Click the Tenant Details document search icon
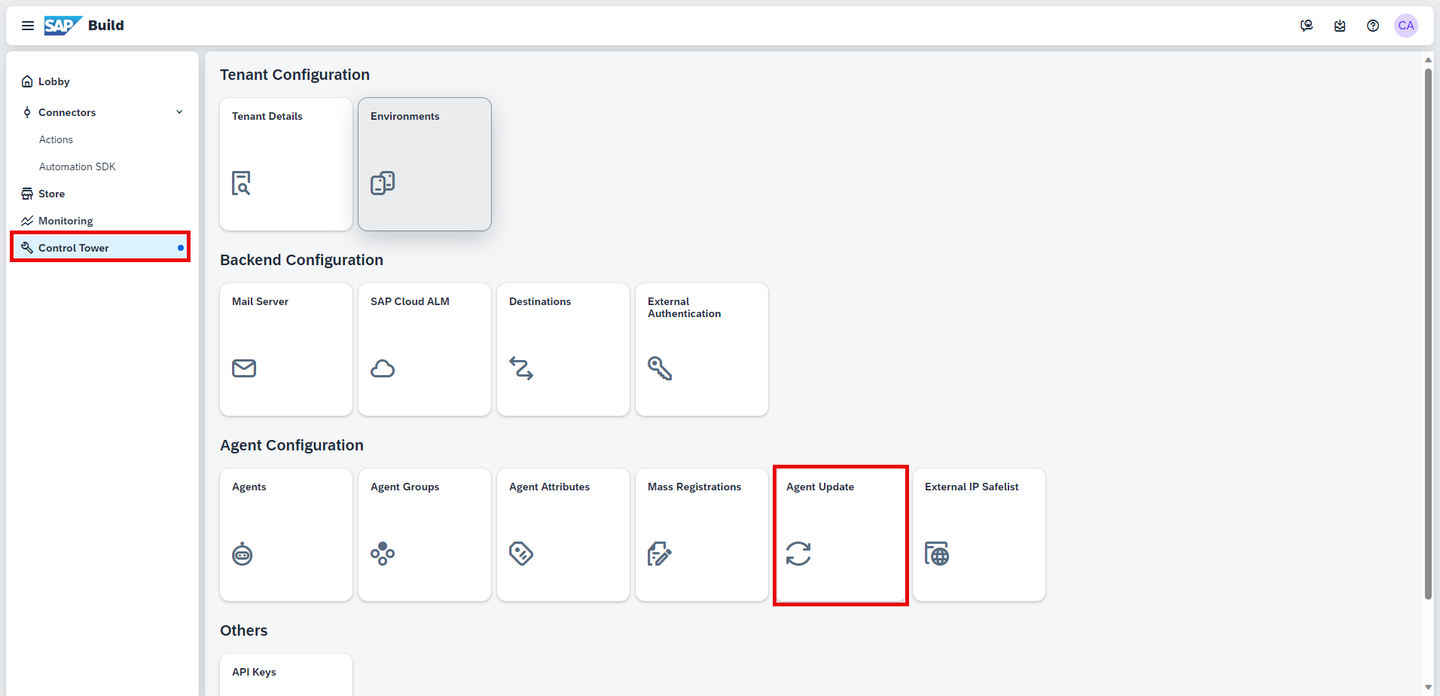Viewport: 1440px width, 696px height. (x=241, y=183)
